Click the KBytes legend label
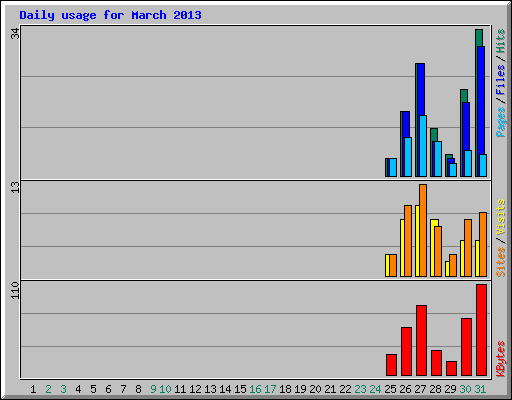The width and height of the screenshot is (512, 400). tap(500, 359)
